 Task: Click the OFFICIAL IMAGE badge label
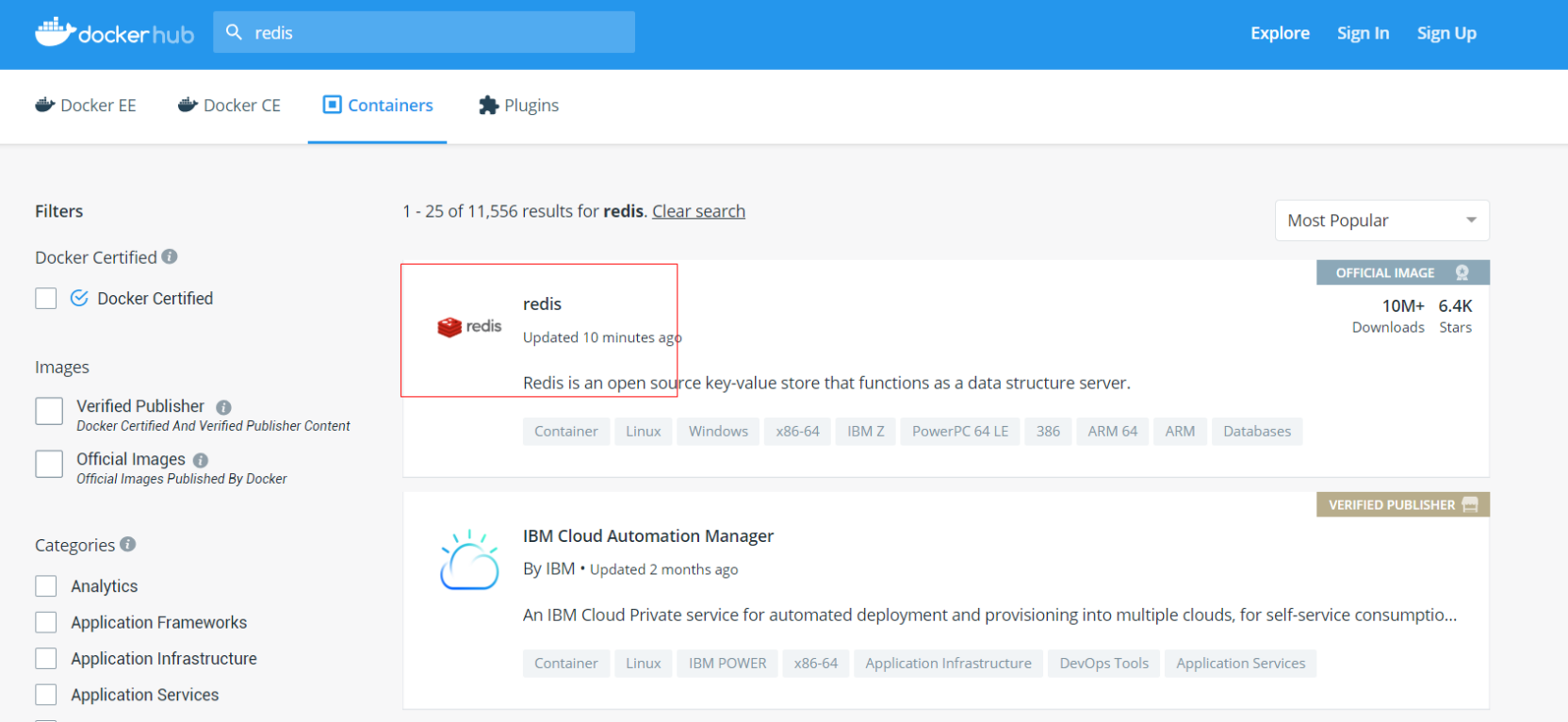1385,272
